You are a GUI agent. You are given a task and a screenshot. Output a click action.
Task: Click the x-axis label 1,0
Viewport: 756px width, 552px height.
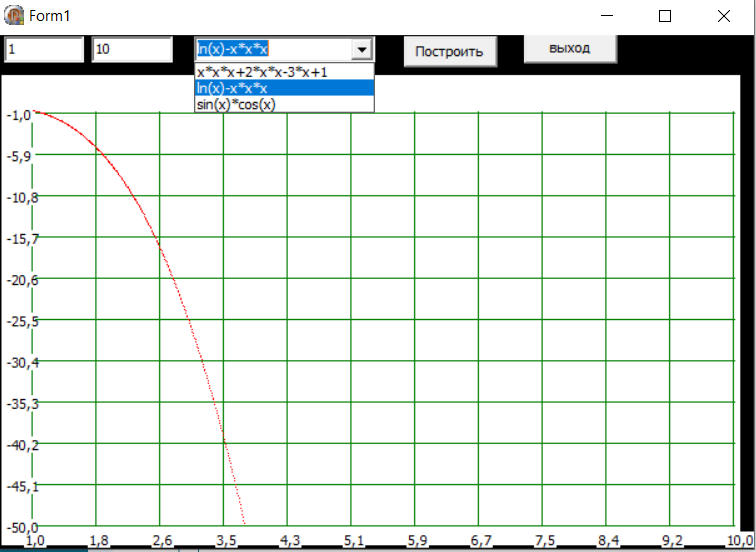pos(35,540)
